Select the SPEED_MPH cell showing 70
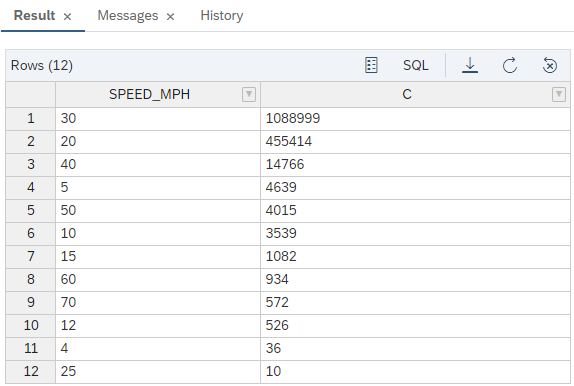 pyautogui.click(x=158, y=303)
